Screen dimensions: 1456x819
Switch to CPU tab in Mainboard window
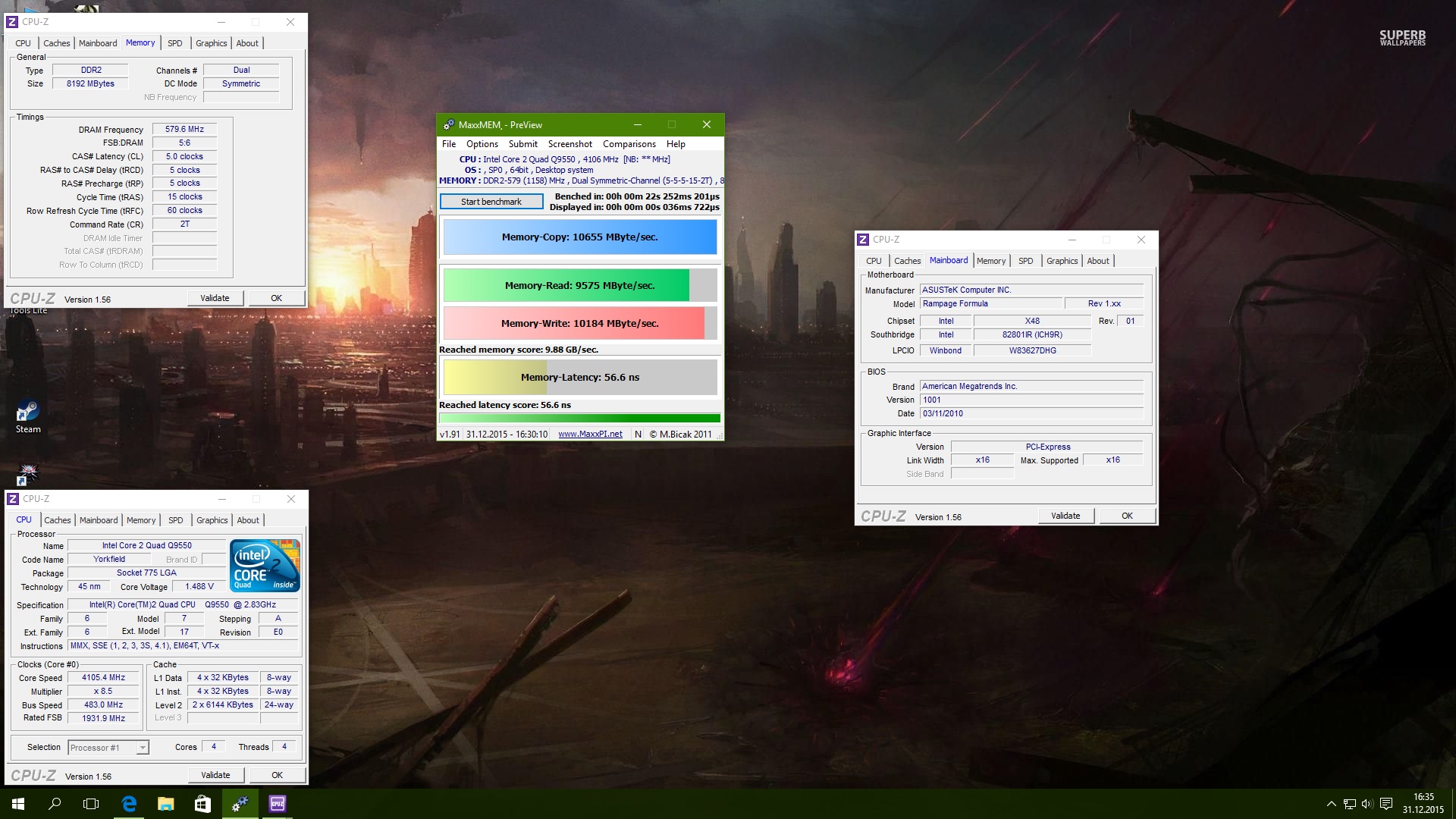(x=874, y=261)
